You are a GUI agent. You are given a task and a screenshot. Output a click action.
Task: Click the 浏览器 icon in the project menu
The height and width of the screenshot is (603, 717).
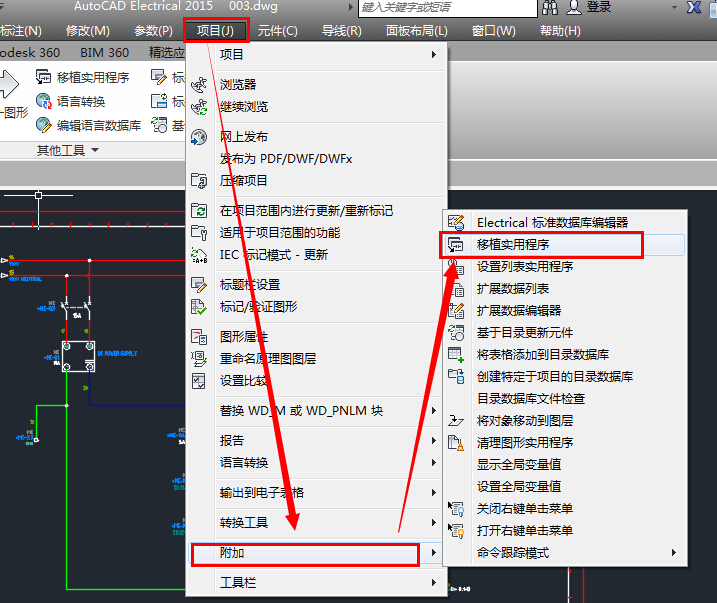199,85
